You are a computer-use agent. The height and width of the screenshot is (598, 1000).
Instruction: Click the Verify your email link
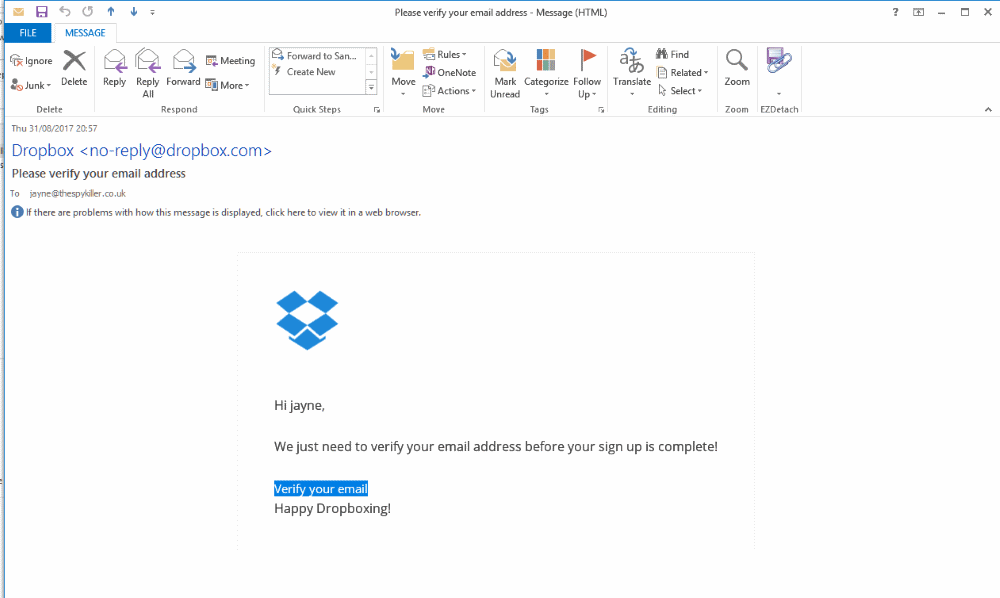[x=321, y=489]
